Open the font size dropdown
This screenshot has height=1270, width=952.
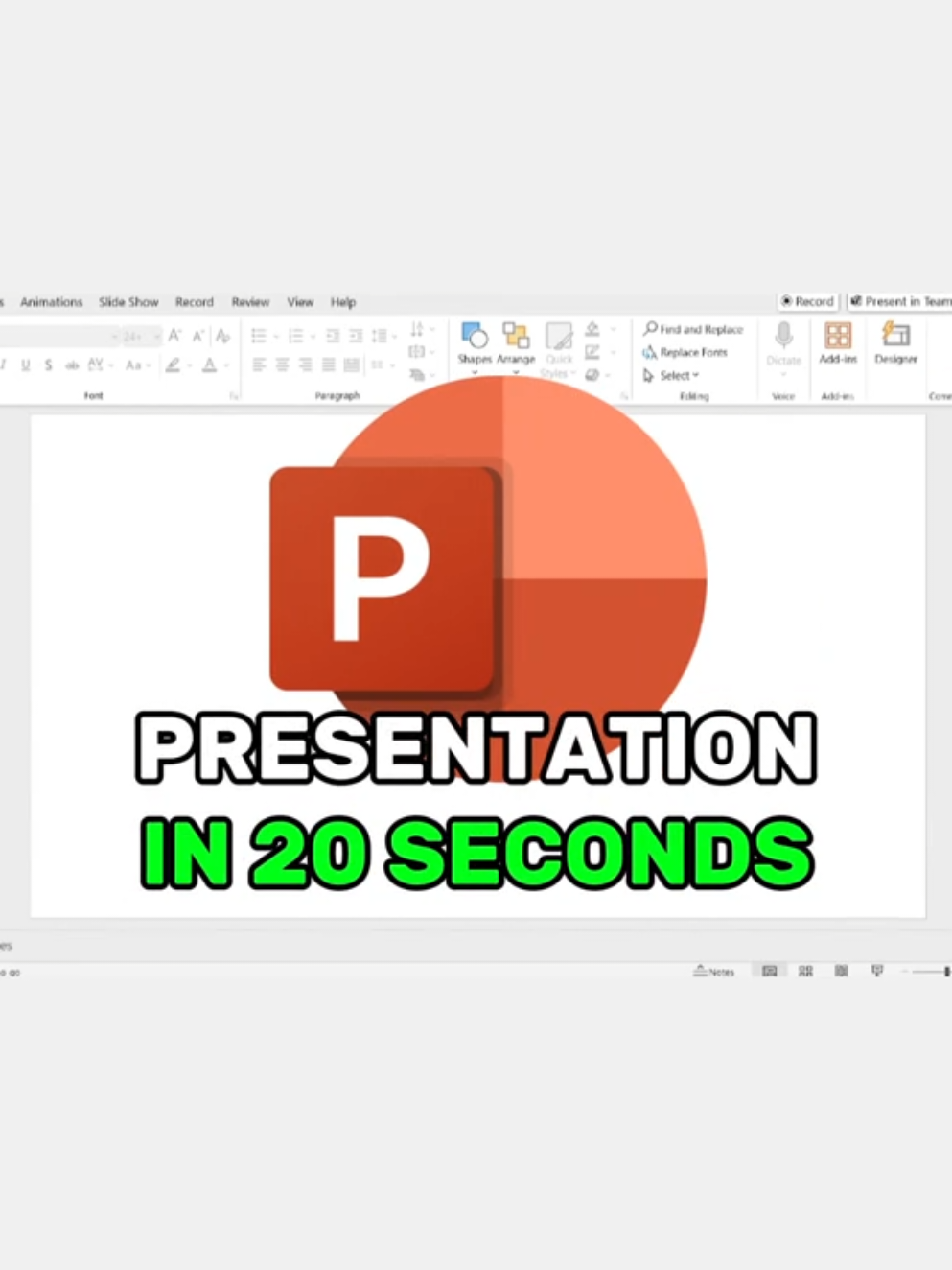pyautogui.click(x=156, y=337)
